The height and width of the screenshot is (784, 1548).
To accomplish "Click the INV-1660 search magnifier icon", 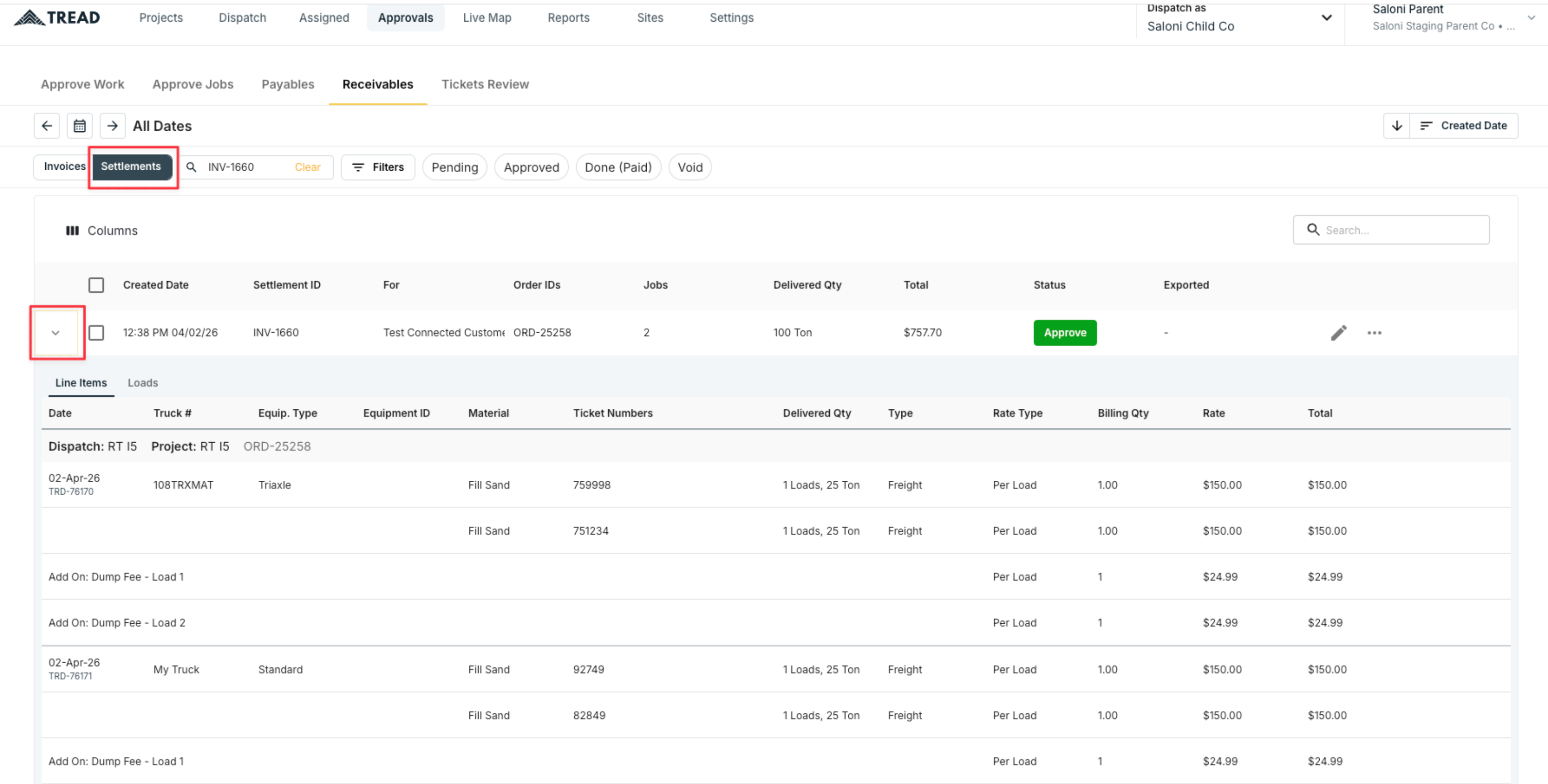I will 191,167.
